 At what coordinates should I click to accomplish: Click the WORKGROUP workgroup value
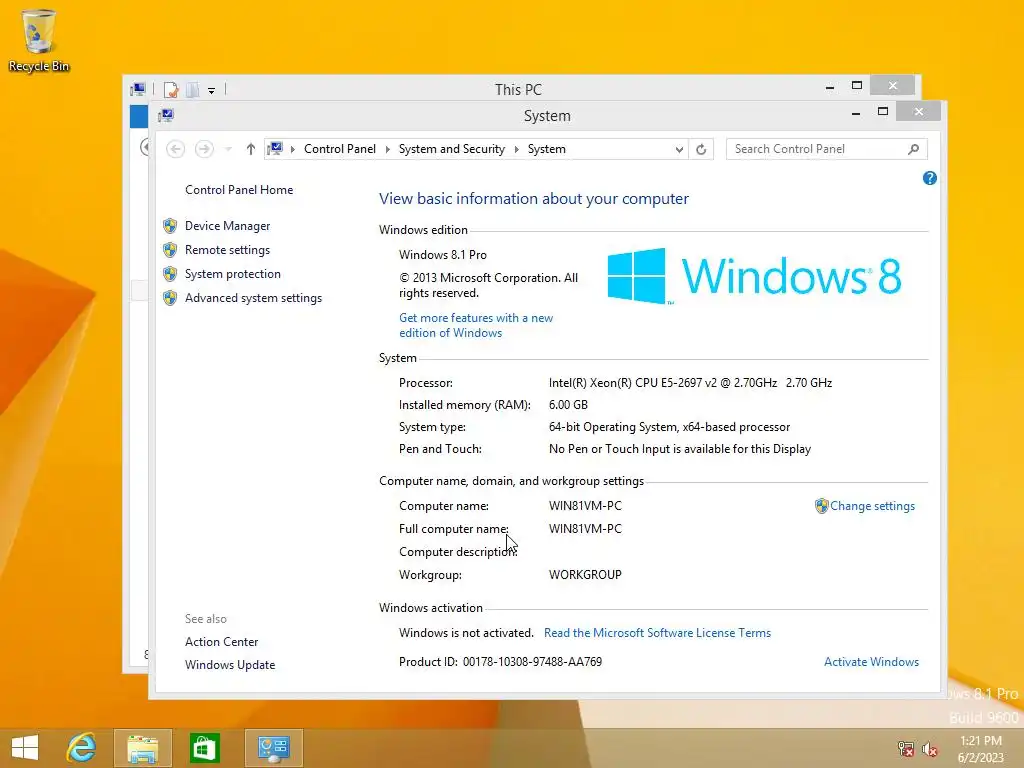[585, 575]
